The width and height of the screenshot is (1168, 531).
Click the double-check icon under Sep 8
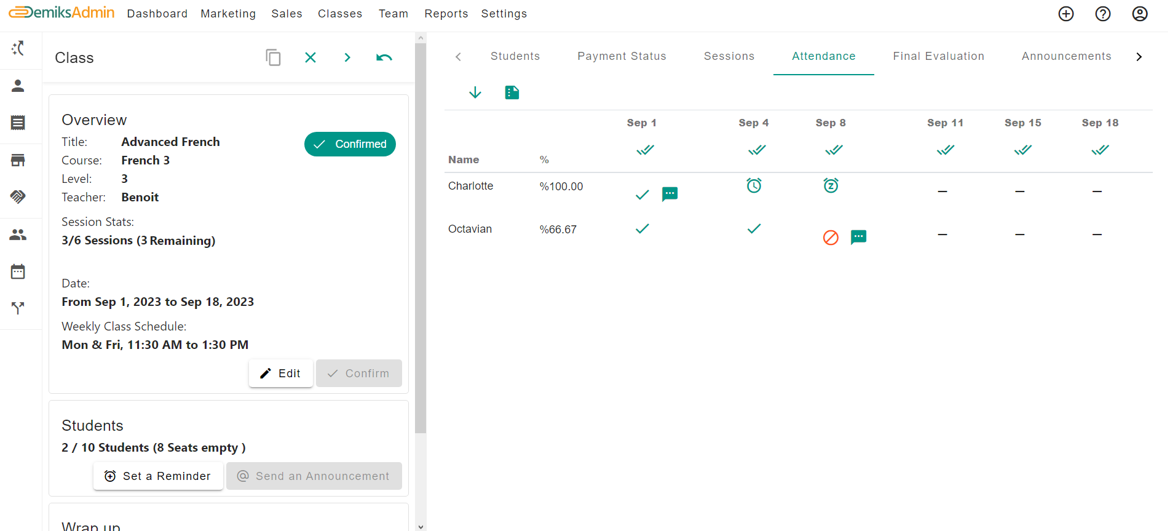[834, 150]
